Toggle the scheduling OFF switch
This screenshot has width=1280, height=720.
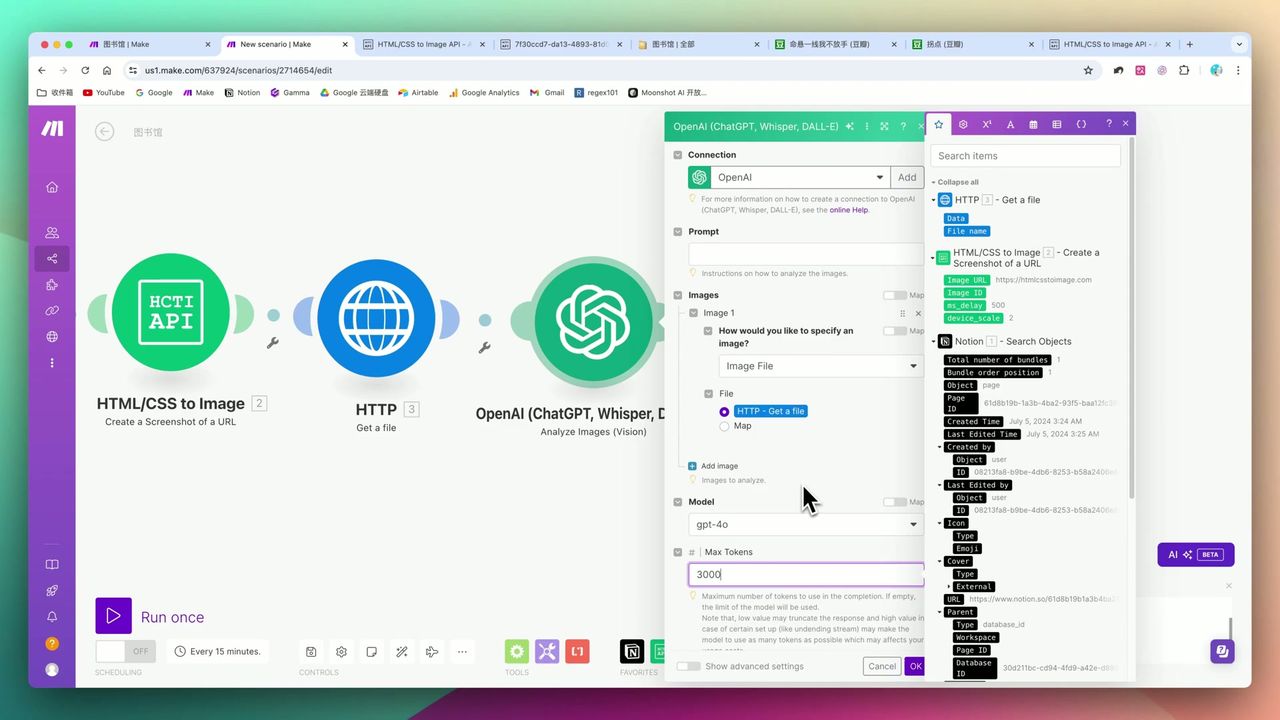click(126, 651)
